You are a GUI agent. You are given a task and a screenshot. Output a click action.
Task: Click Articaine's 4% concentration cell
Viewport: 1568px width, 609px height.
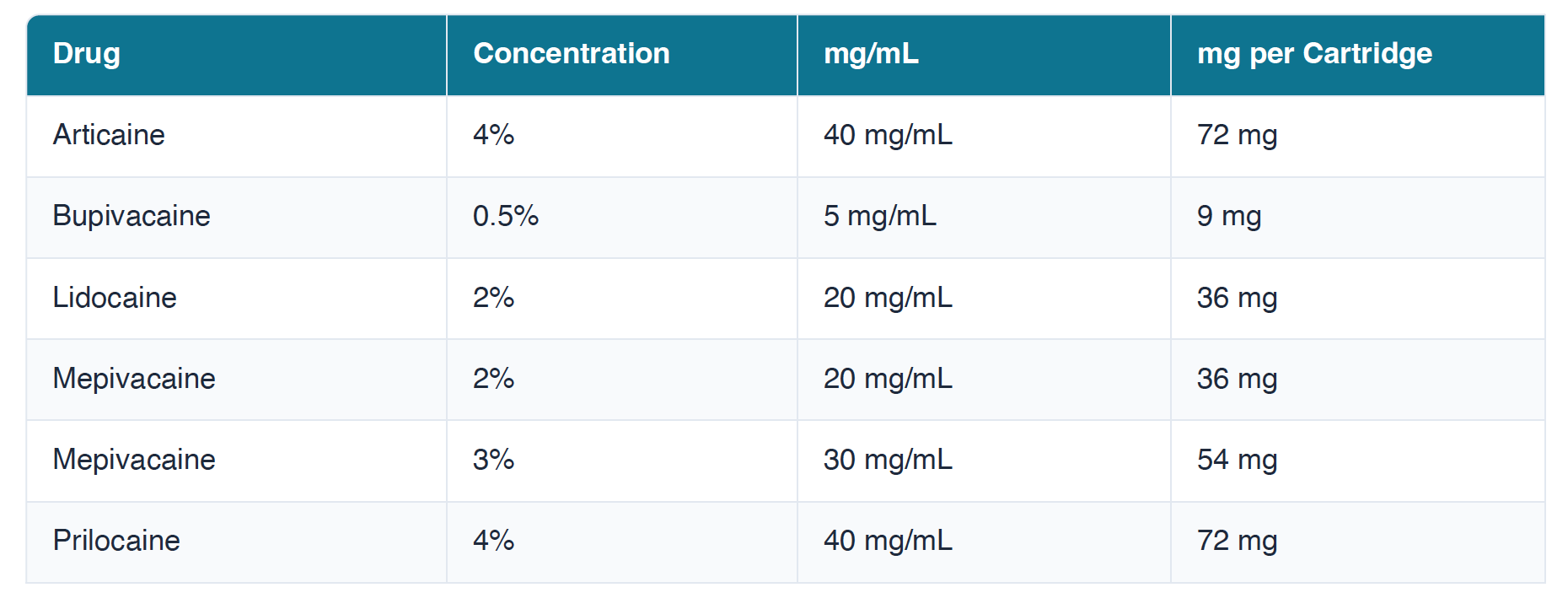coord(493,135)
